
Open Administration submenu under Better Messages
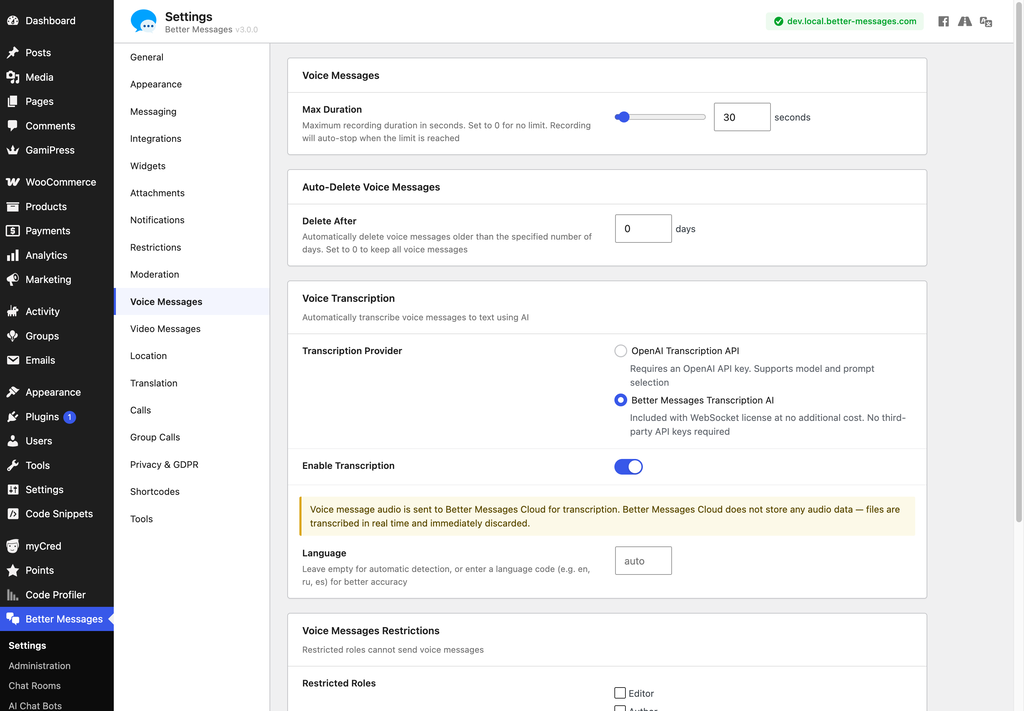pyautogui.click(x=39, y=666)
